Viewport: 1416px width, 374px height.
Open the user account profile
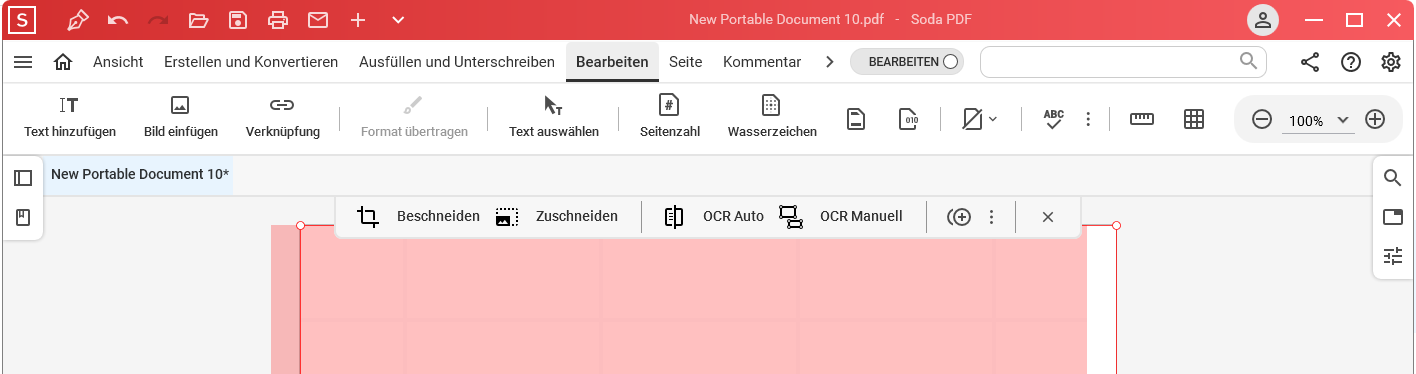point(1264,20)
